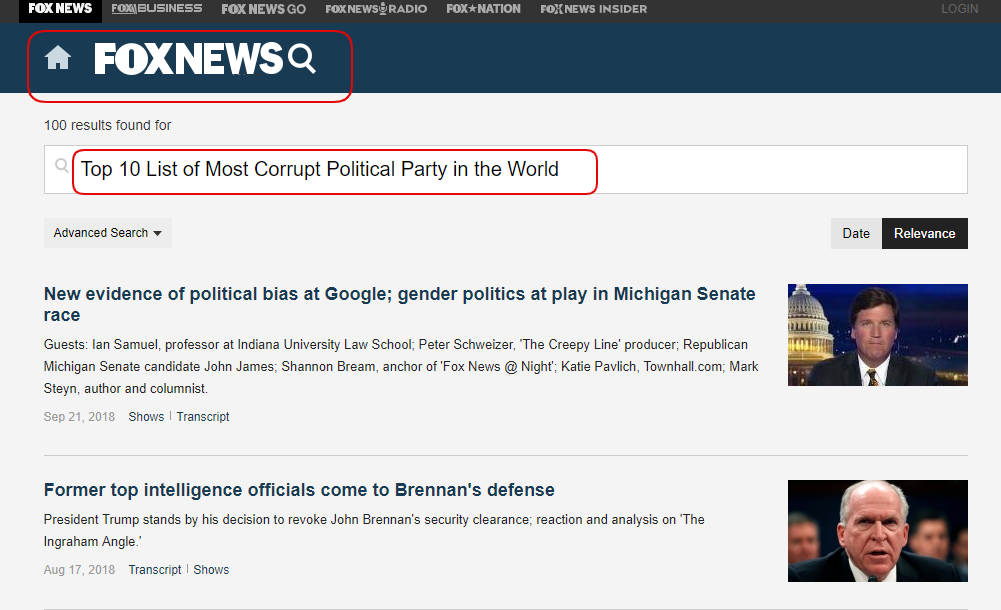Click the "Aug 17, 2018" date
The width and height of the screenshot is (1001, 610).
[x=79, y=570]
